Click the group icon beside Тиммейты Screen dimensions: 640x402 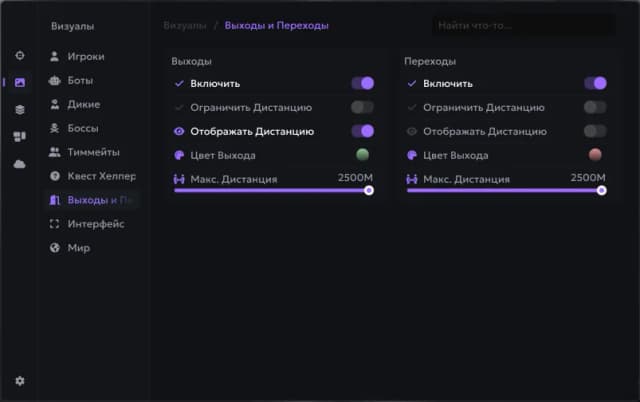54,152
